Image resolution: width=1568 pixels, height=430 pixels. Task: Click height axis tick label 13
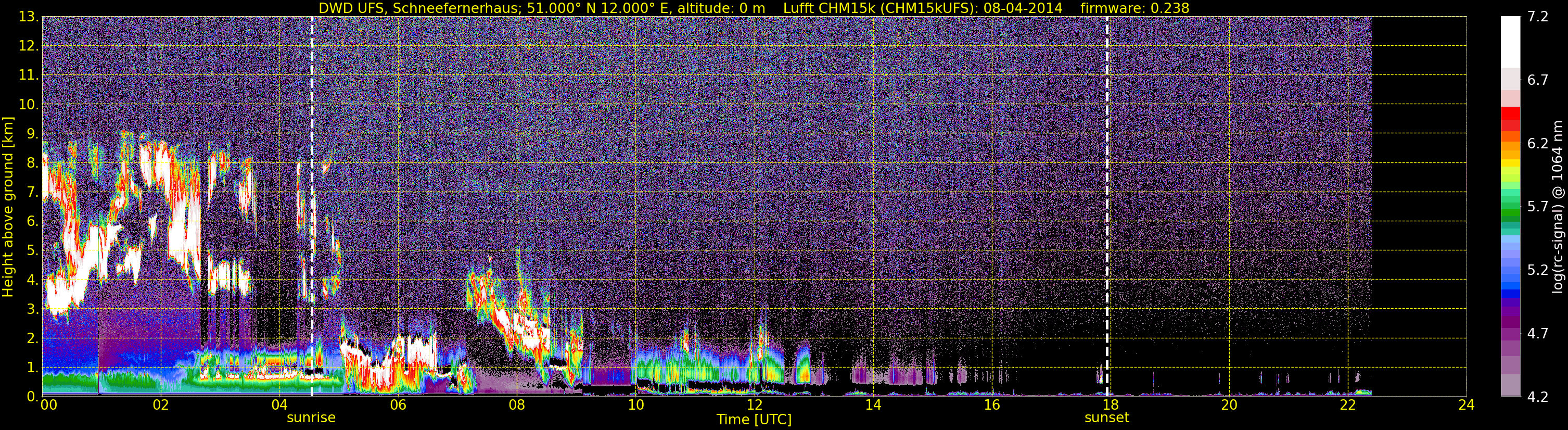click(28, 17)
